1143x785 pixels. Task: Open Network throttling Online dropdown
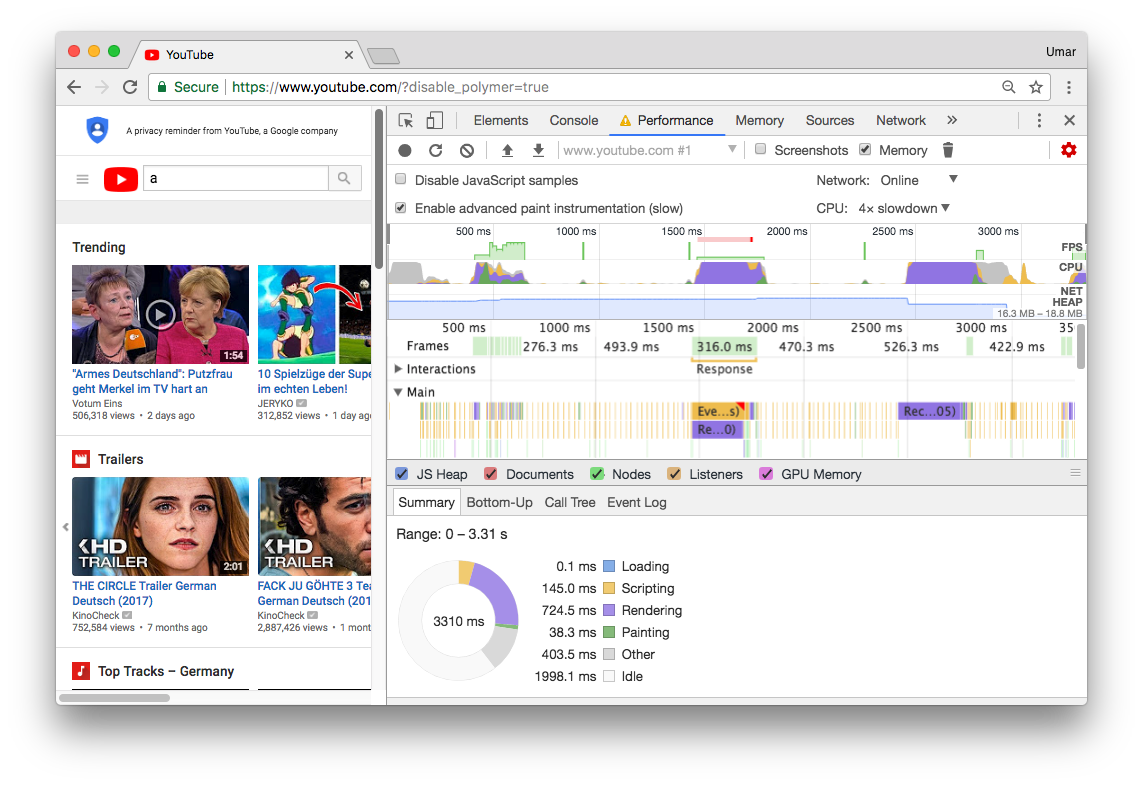[x=918, y=180]
